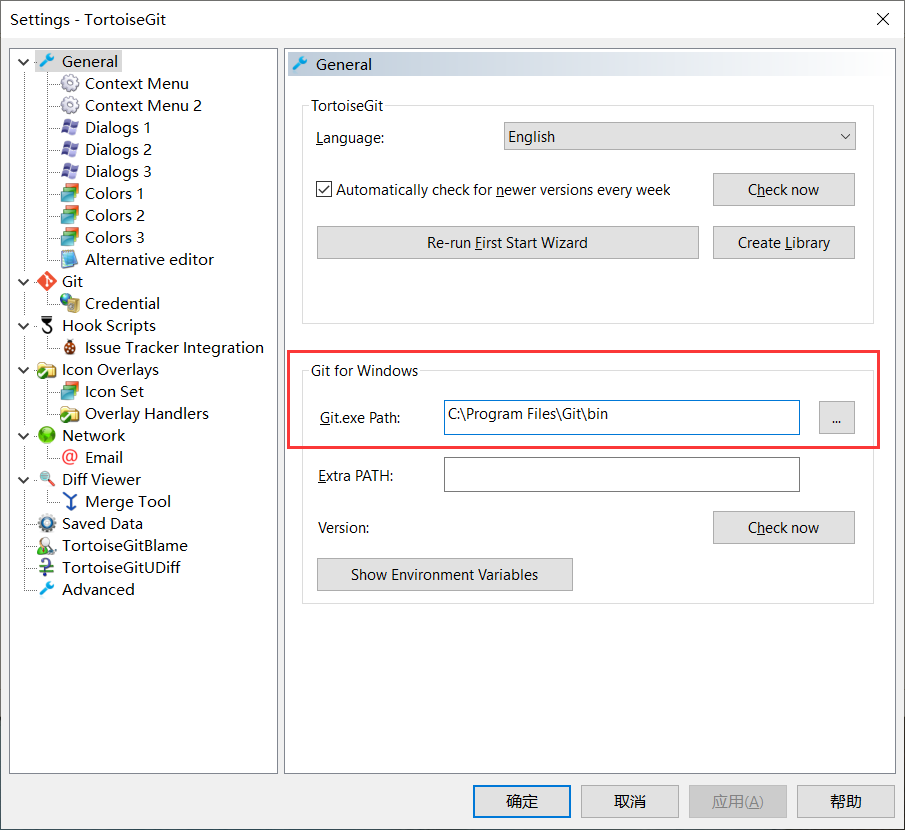Click the hook icon for Hook Scripts
This screenshot has width=905, height=830.
pos(47,325)
